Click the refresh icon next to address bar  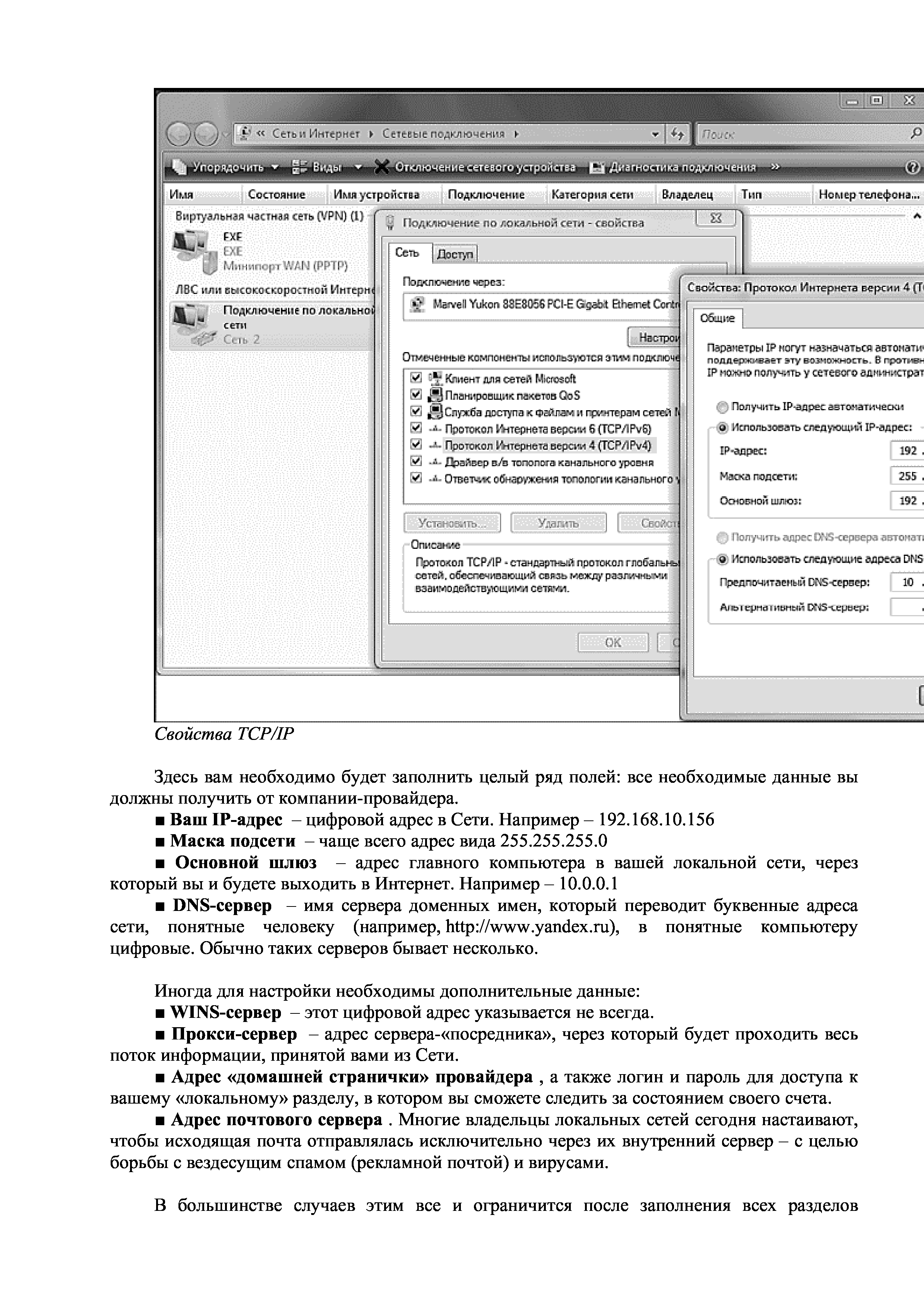(677, 135)
